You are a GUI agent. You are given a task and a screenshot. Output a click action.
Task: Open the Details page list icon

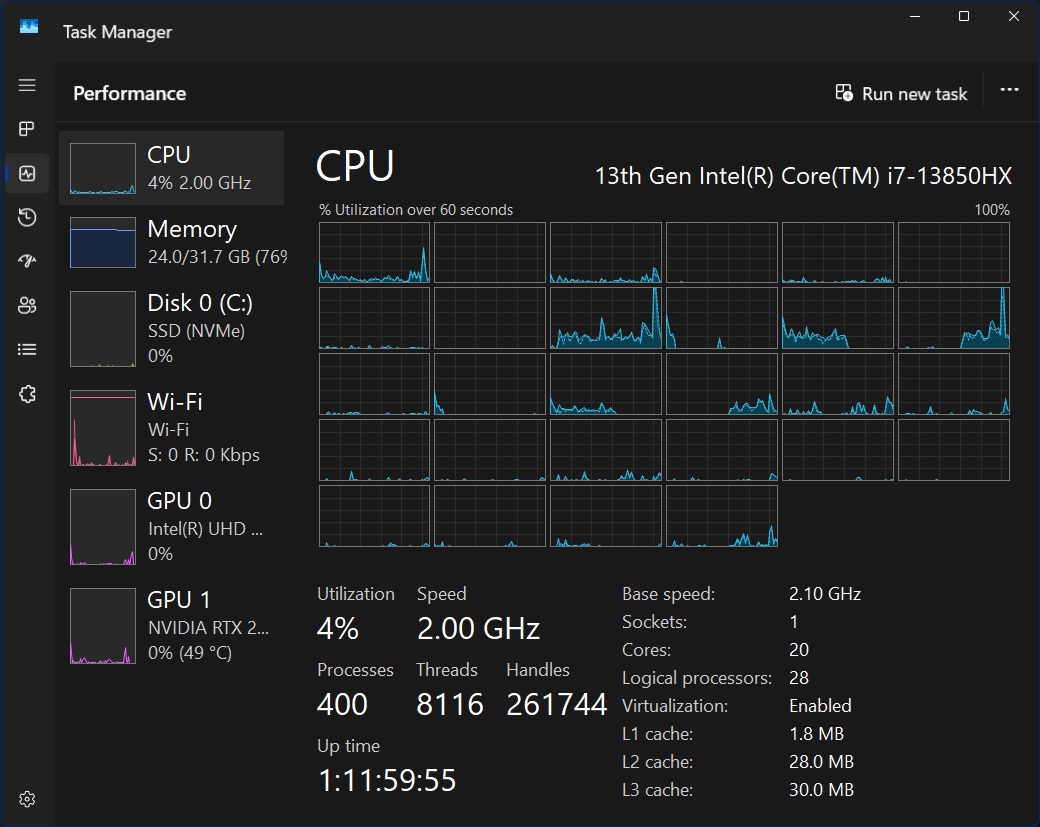coord(27,349)
